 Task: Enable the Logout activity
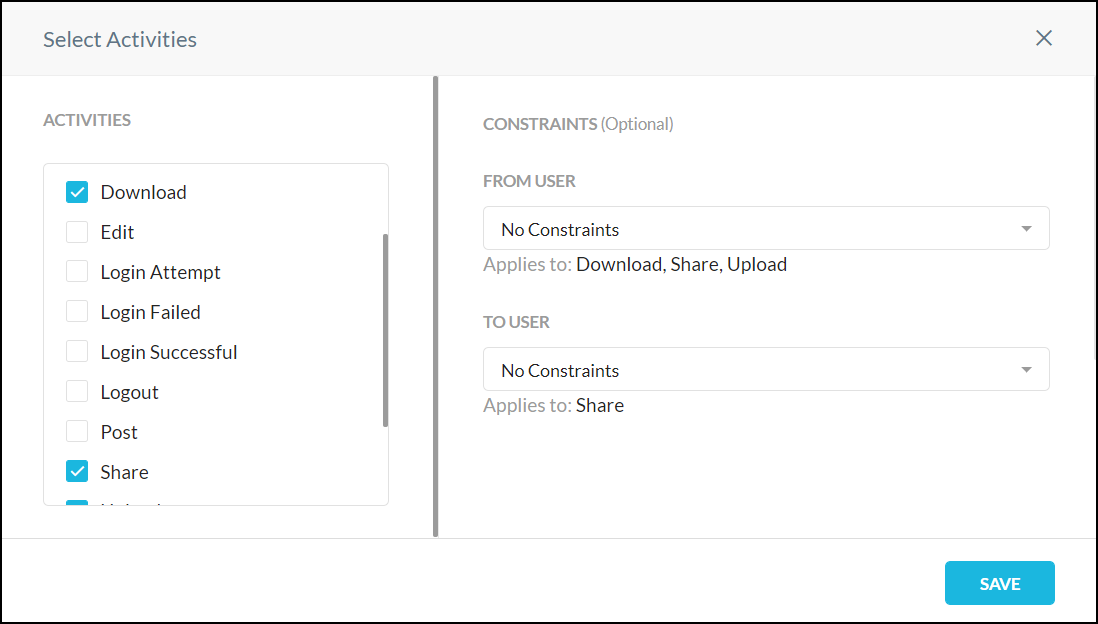point(77,391)
